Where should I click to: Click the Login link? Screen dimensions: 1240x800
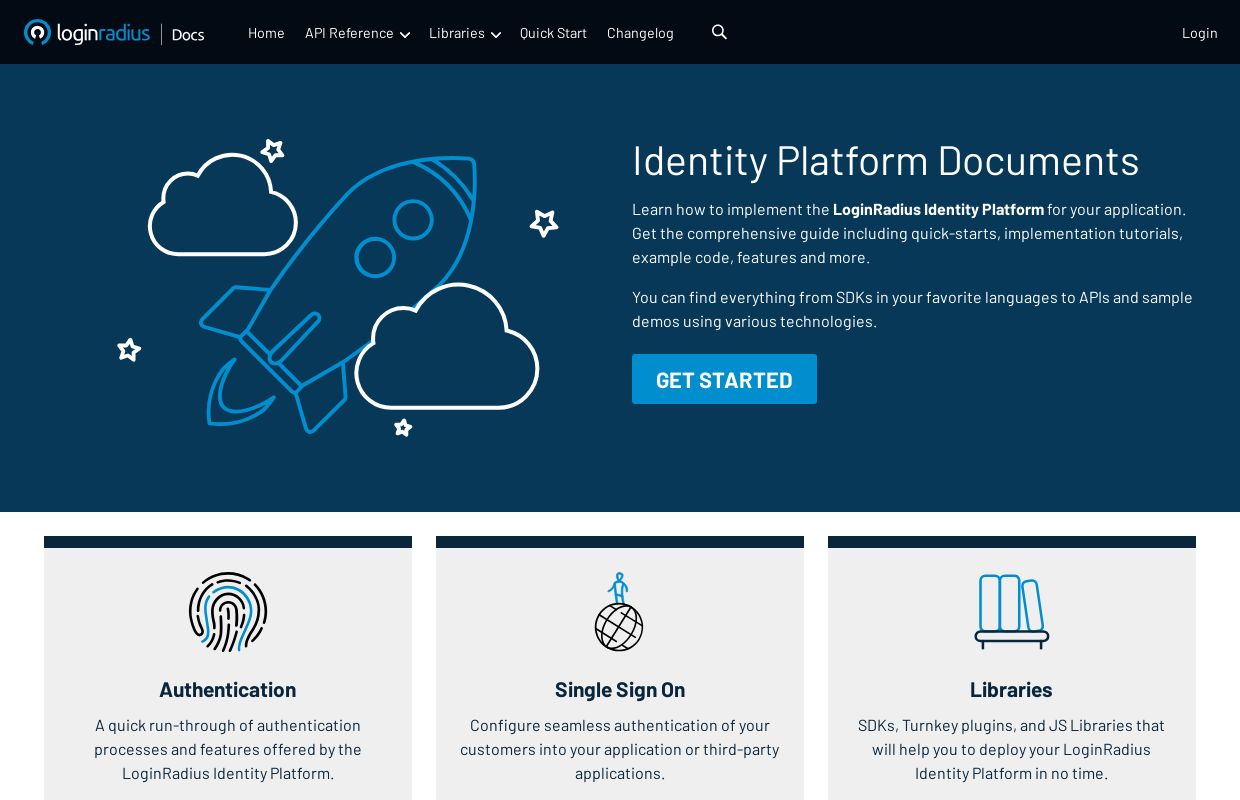(1200, 33)
